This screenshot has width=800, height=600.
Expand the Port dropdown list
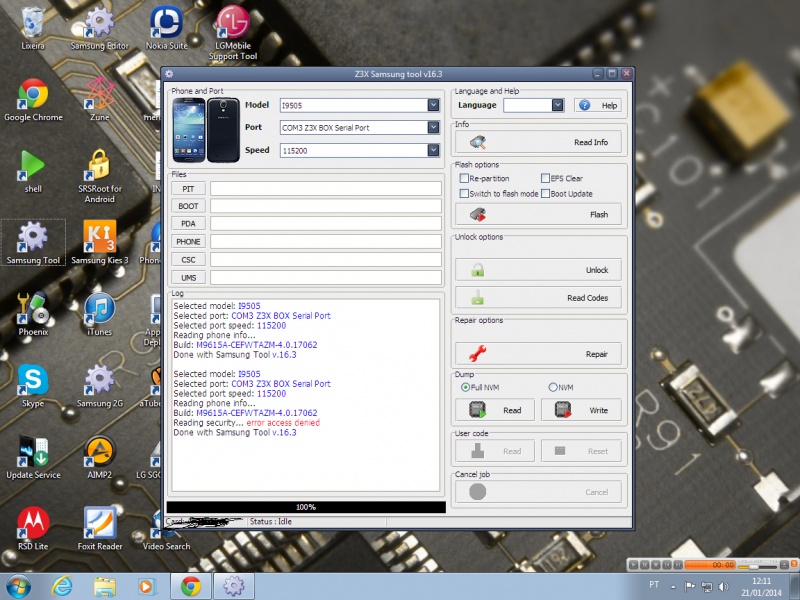433,128
